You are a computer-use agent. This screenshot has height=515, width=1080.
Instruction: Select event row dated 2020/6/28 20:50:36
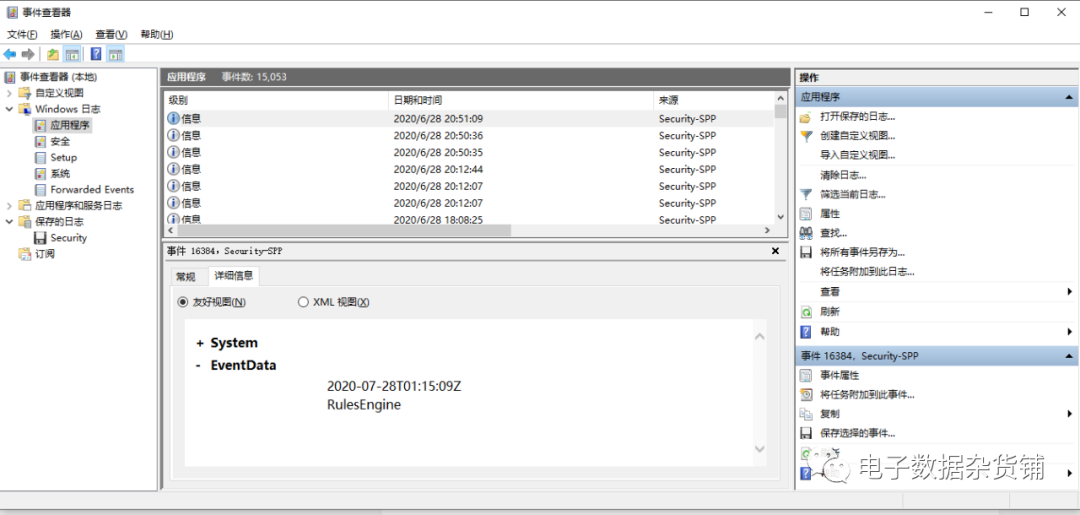(469, 136)
